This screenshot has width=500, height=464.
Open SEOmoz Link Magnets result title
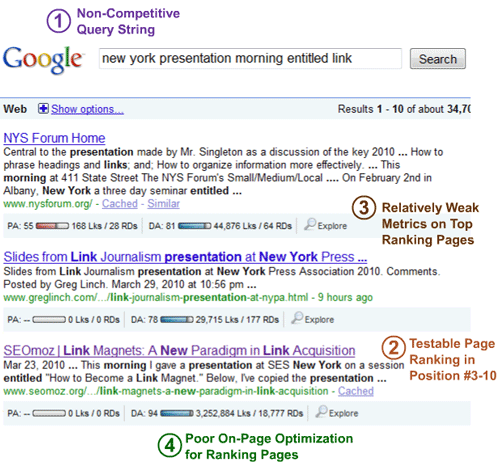pyautogui.click(x=179, y=351)
